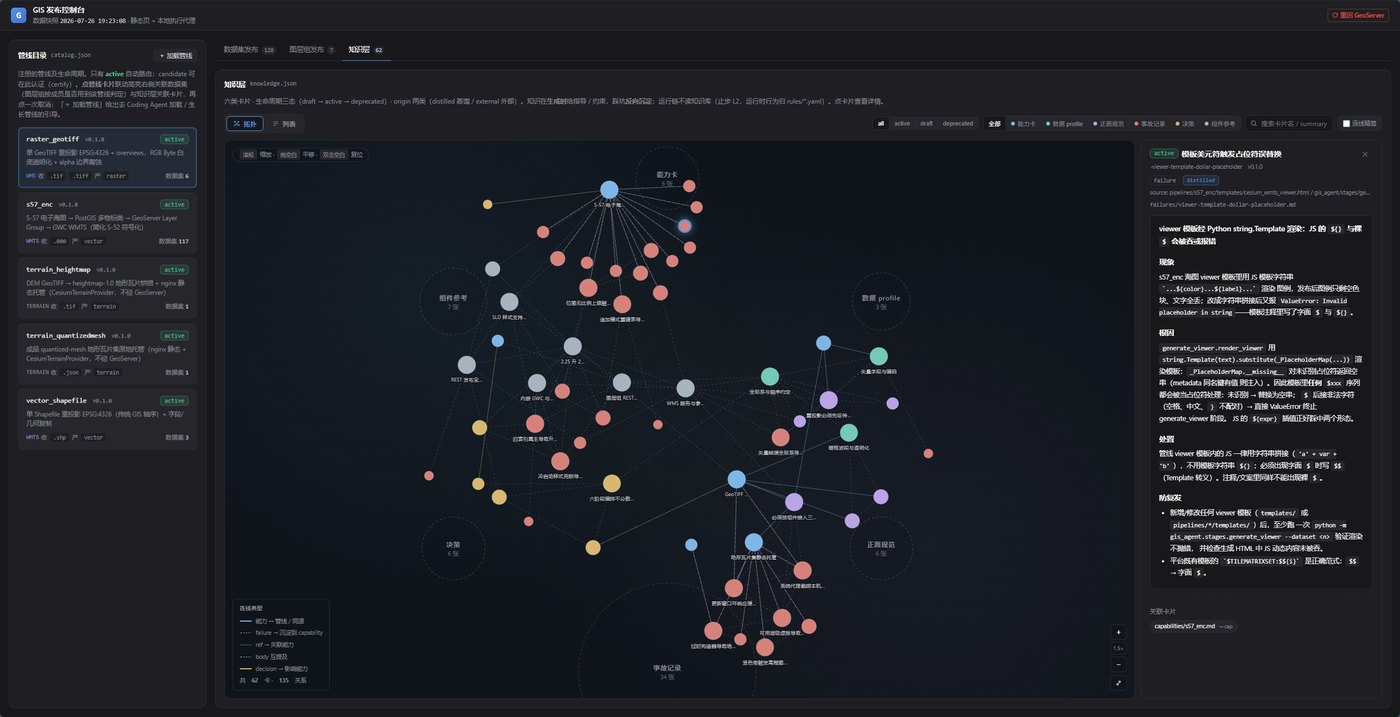Toggle the 连线稀疏 checkbox
The image size is (1400, 717).
1346,124
